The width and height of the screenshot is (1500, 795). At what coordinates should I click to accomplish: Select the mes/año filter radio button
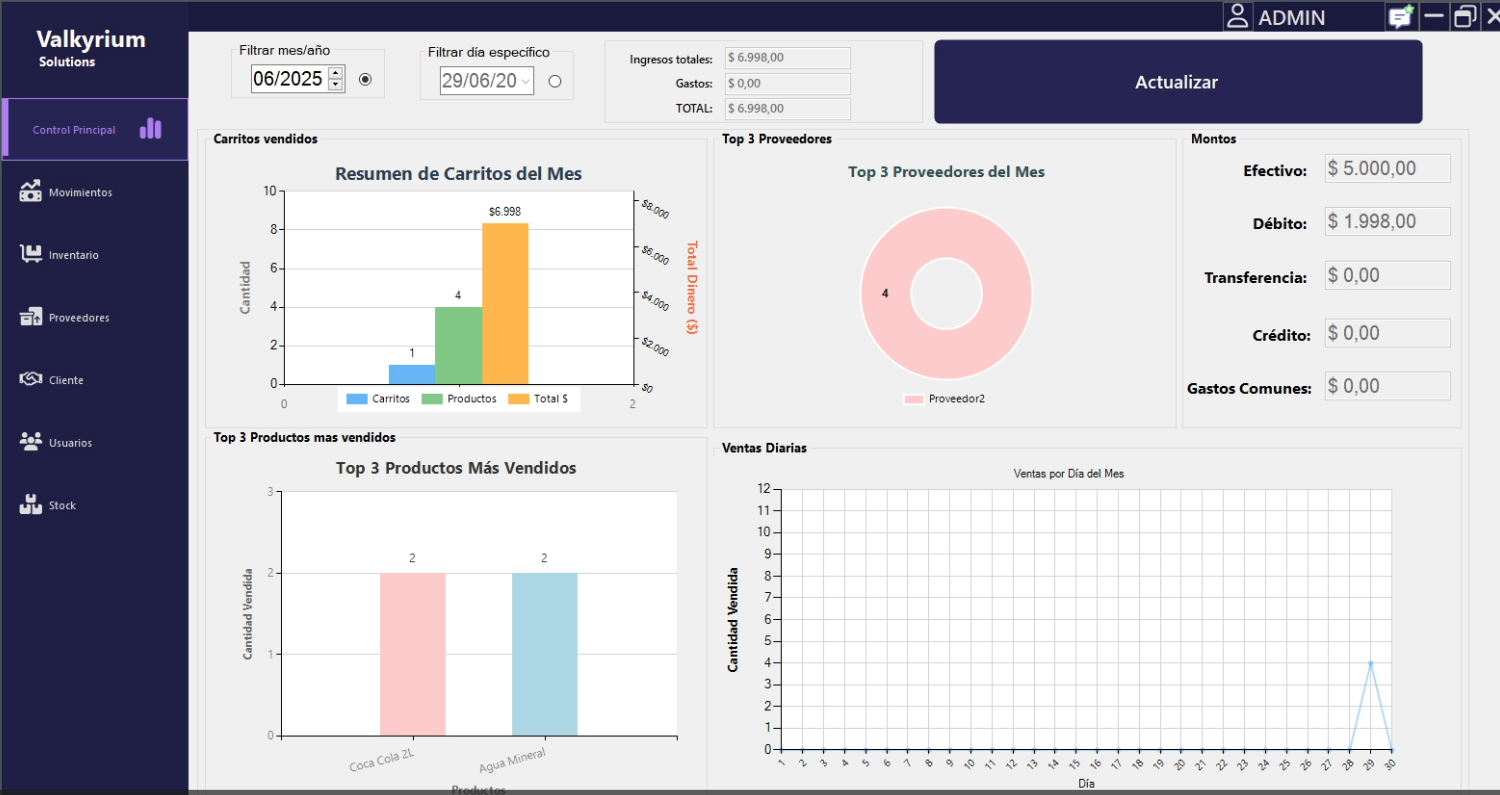point(365,79)
